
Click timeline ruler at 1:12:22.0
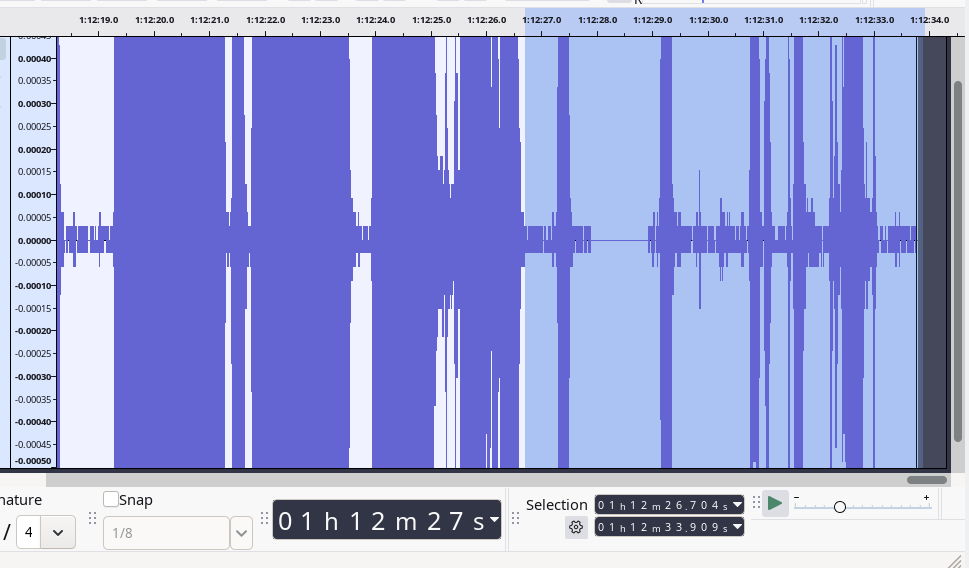click(x=264, y=20)
